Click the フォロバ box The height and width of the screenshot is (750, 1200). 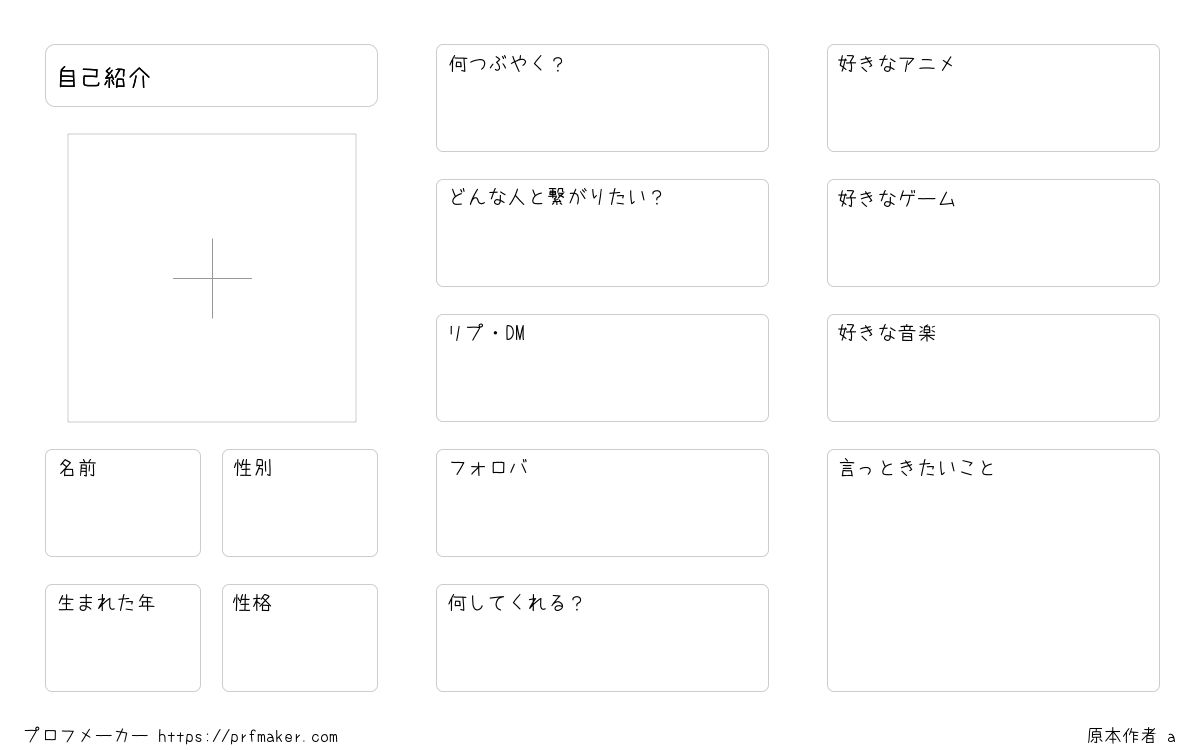coord(602,503)
